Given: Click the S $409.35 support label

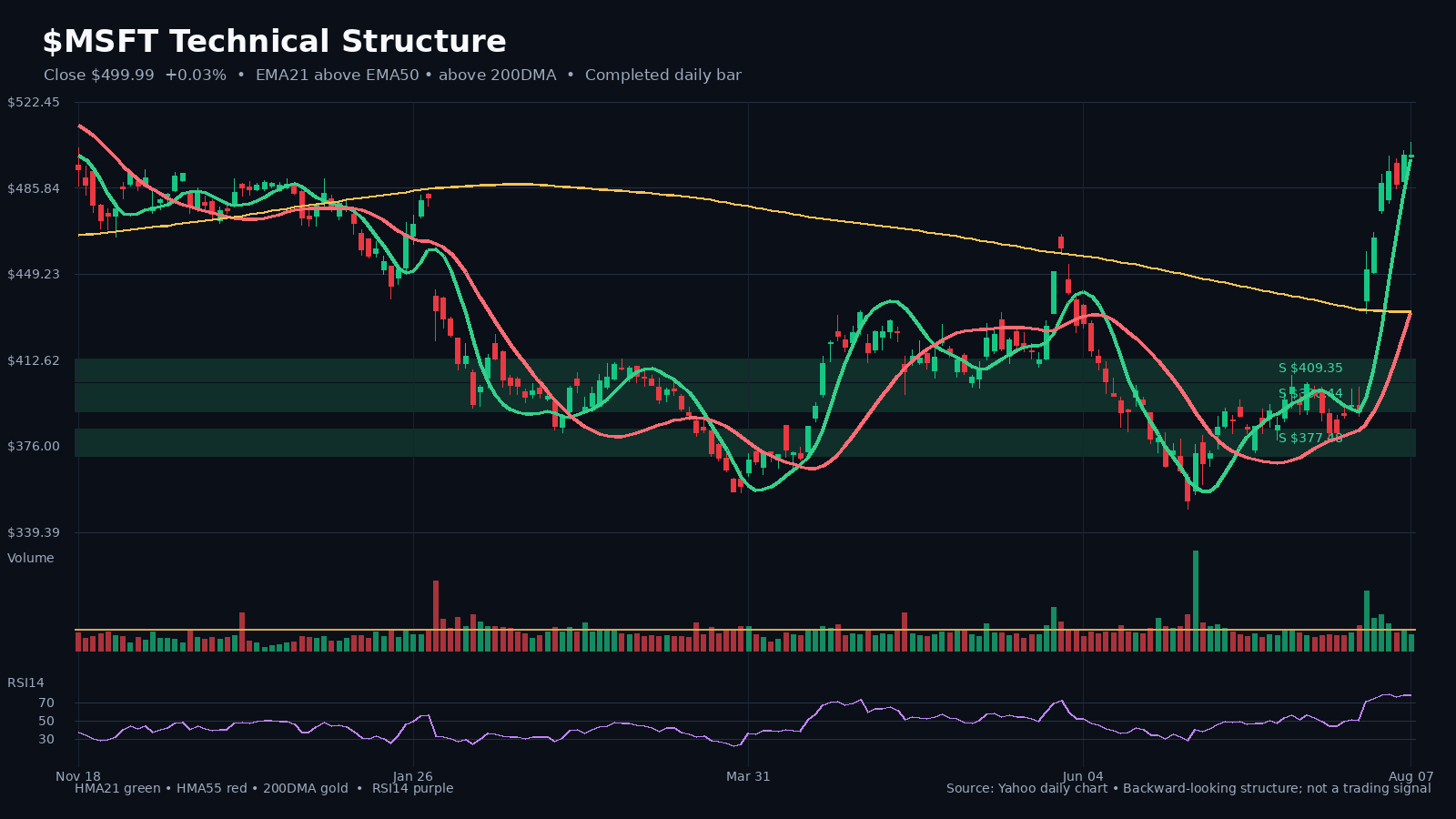Looking at the screenshot, I should (1310, 369).
